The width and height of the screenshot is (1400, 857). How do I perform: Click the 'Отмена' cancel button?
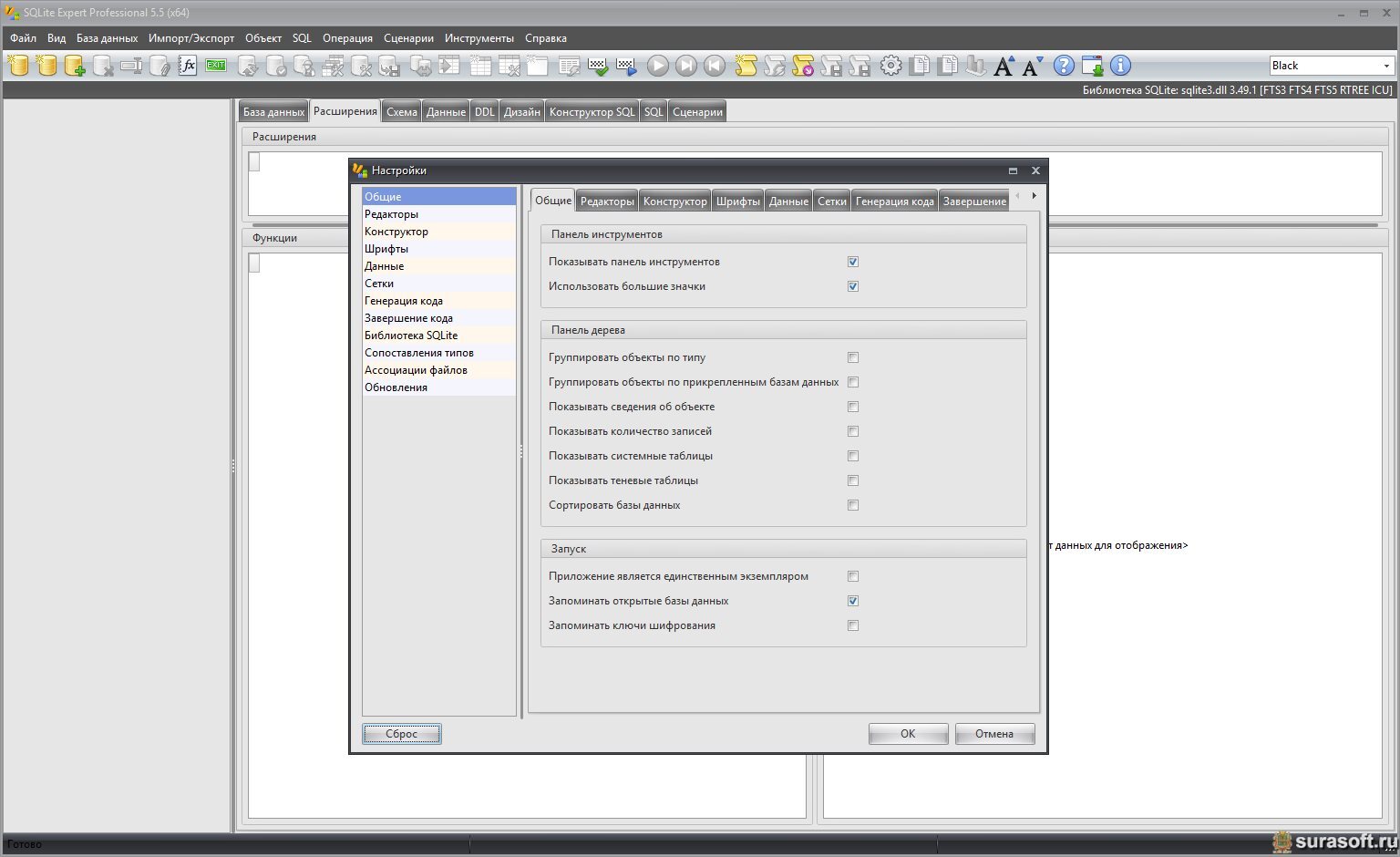point(993,734)
